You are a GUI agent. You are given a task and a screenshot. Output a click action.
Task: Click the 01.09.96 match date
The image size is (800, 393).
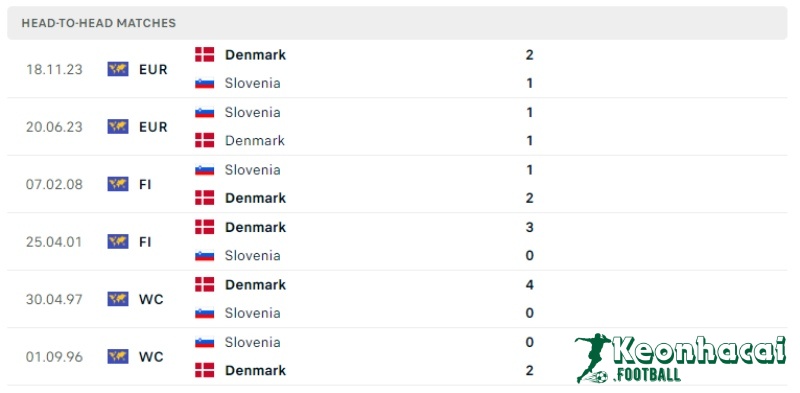coord(55,357)
